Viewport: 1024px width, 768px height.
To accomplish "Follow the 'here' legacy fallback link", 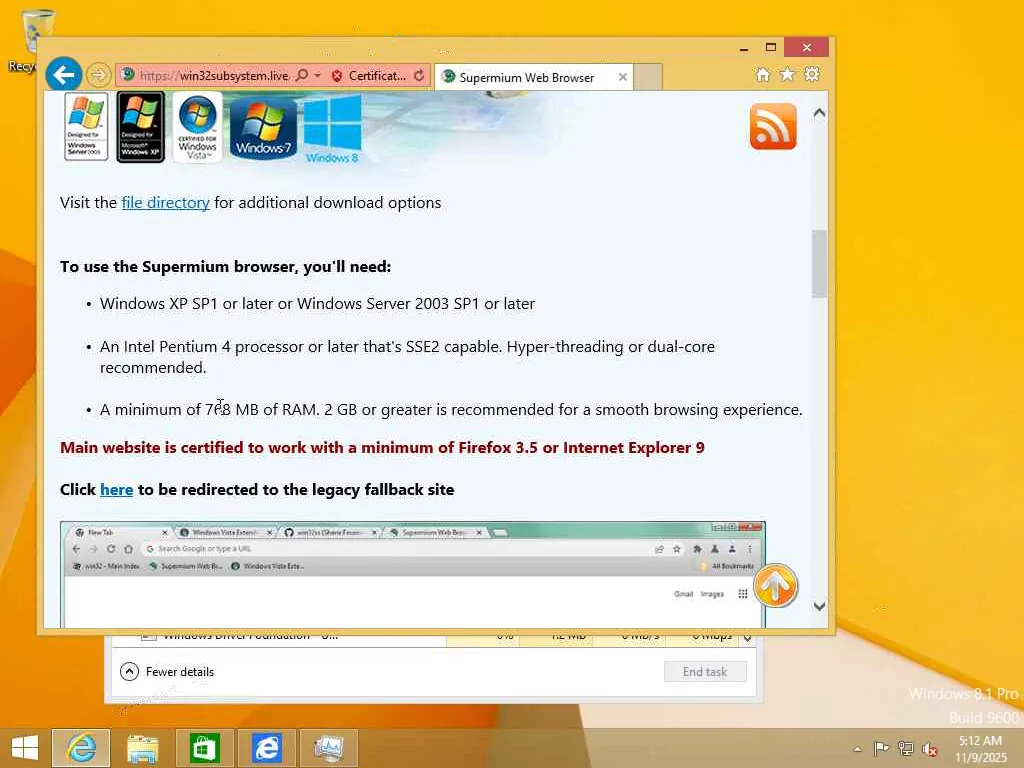I will [x=116, y=490].
